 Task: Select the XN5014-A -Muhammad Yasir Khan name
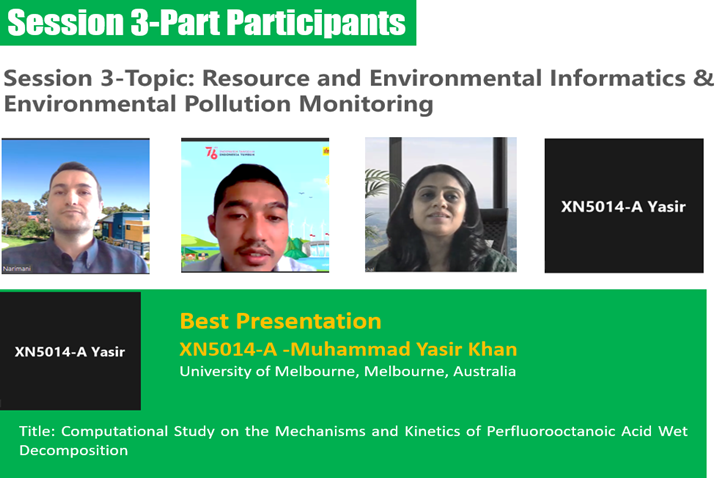pos(348,349)
